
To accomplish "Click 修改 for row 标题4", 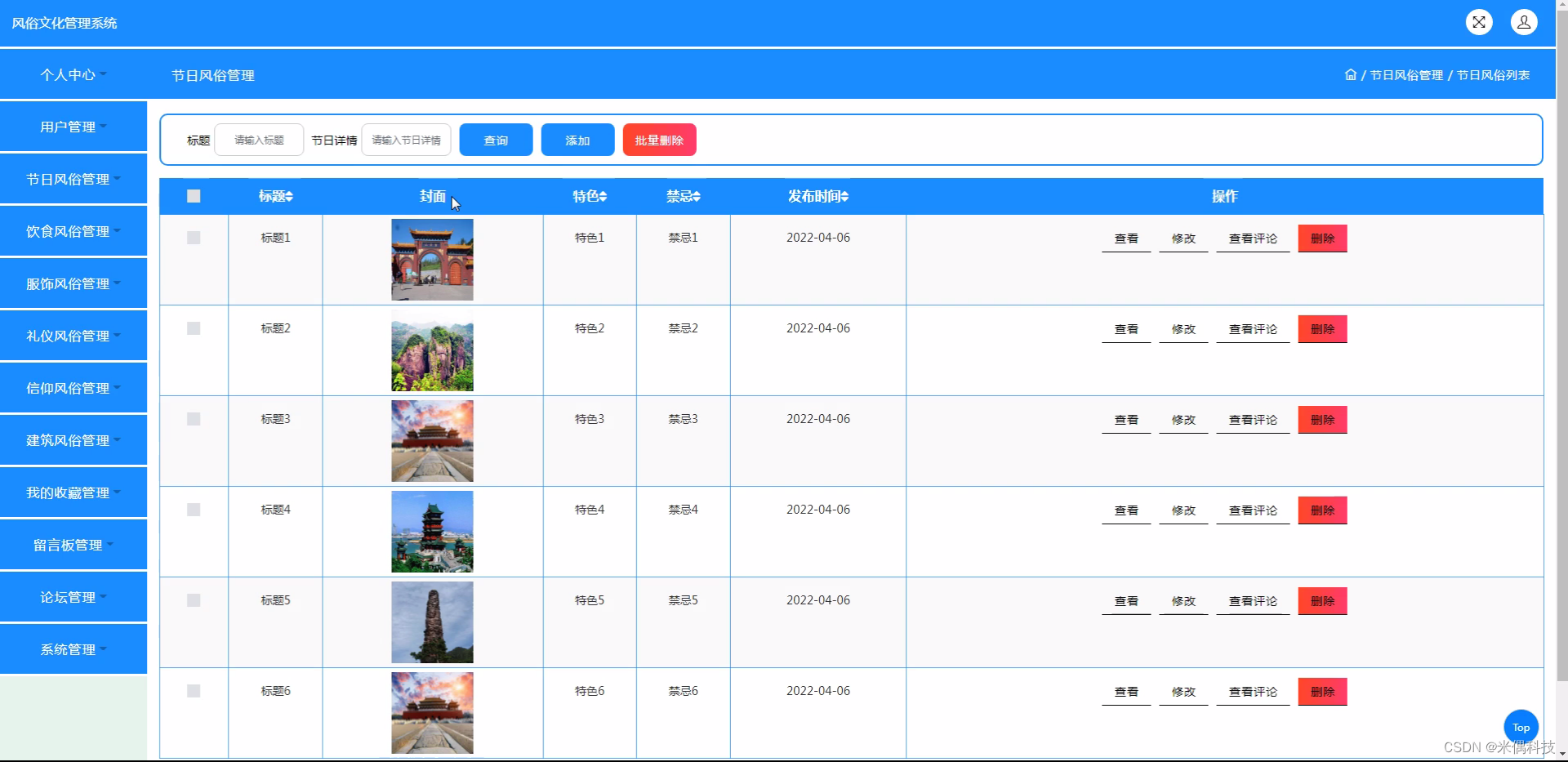I will point(1183,510).
